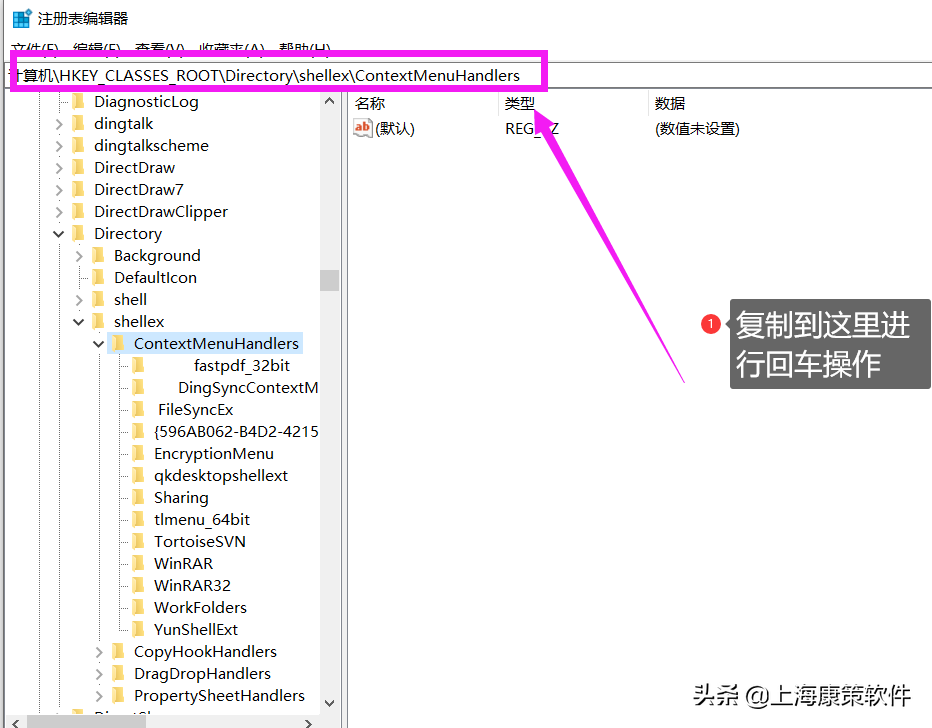Click the folder icon of DirectDraw7
Viewport: 932px width, 728px height.
coord(78,190)
